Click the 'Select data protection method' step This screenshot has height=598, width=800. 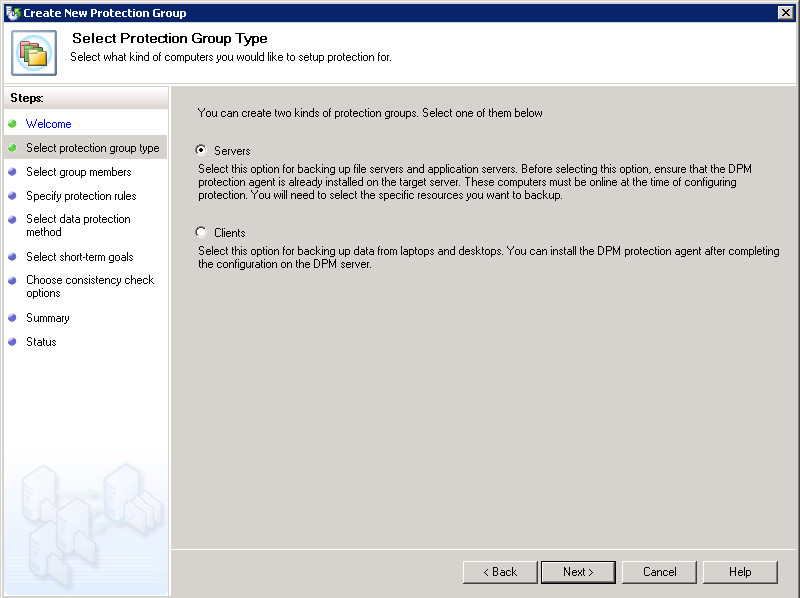click(x=78, y=225)
